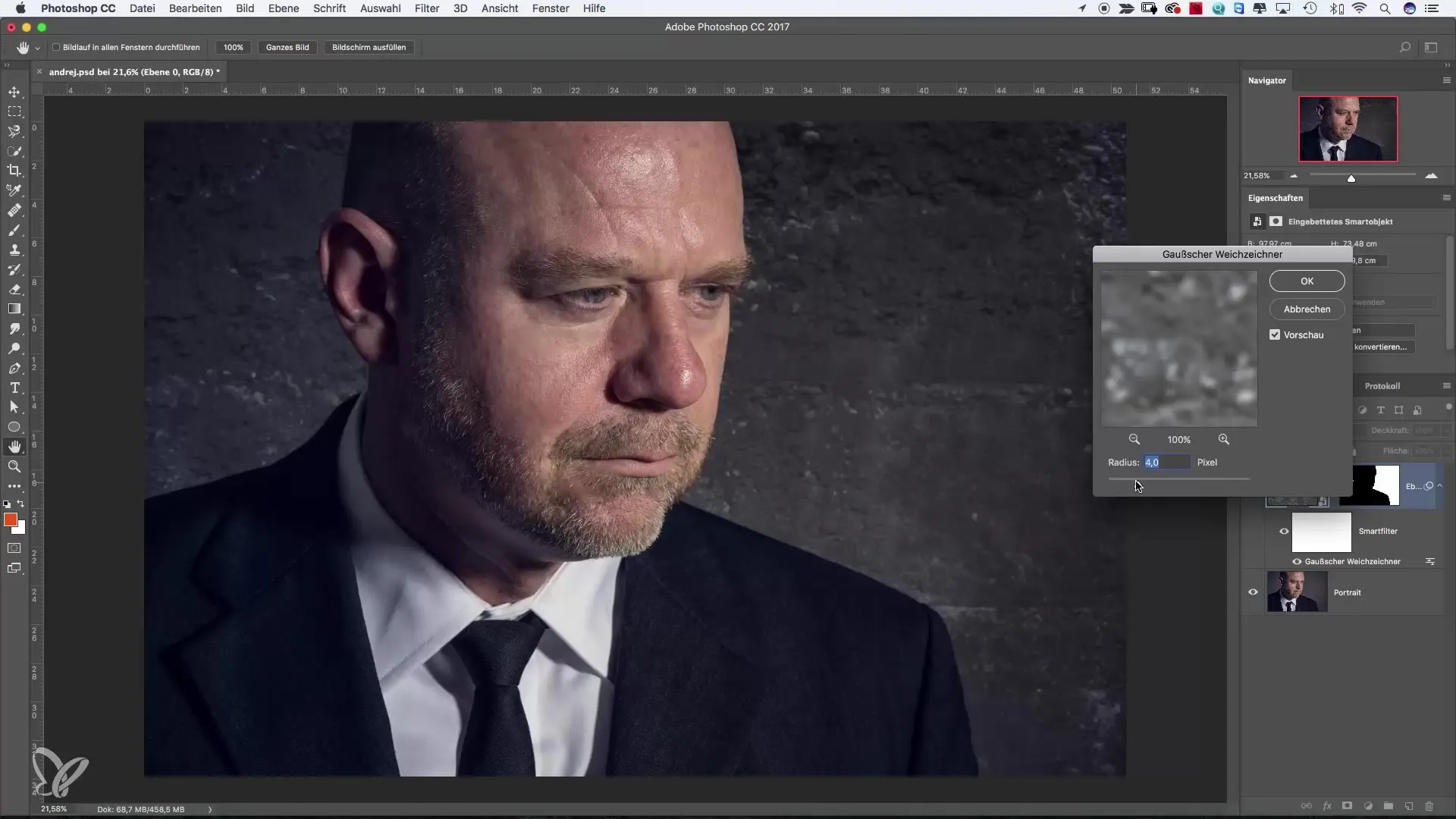Select the Hand tool in toolbar
Viewport: 1456px width, 819px height.
[x=14, y=447]
